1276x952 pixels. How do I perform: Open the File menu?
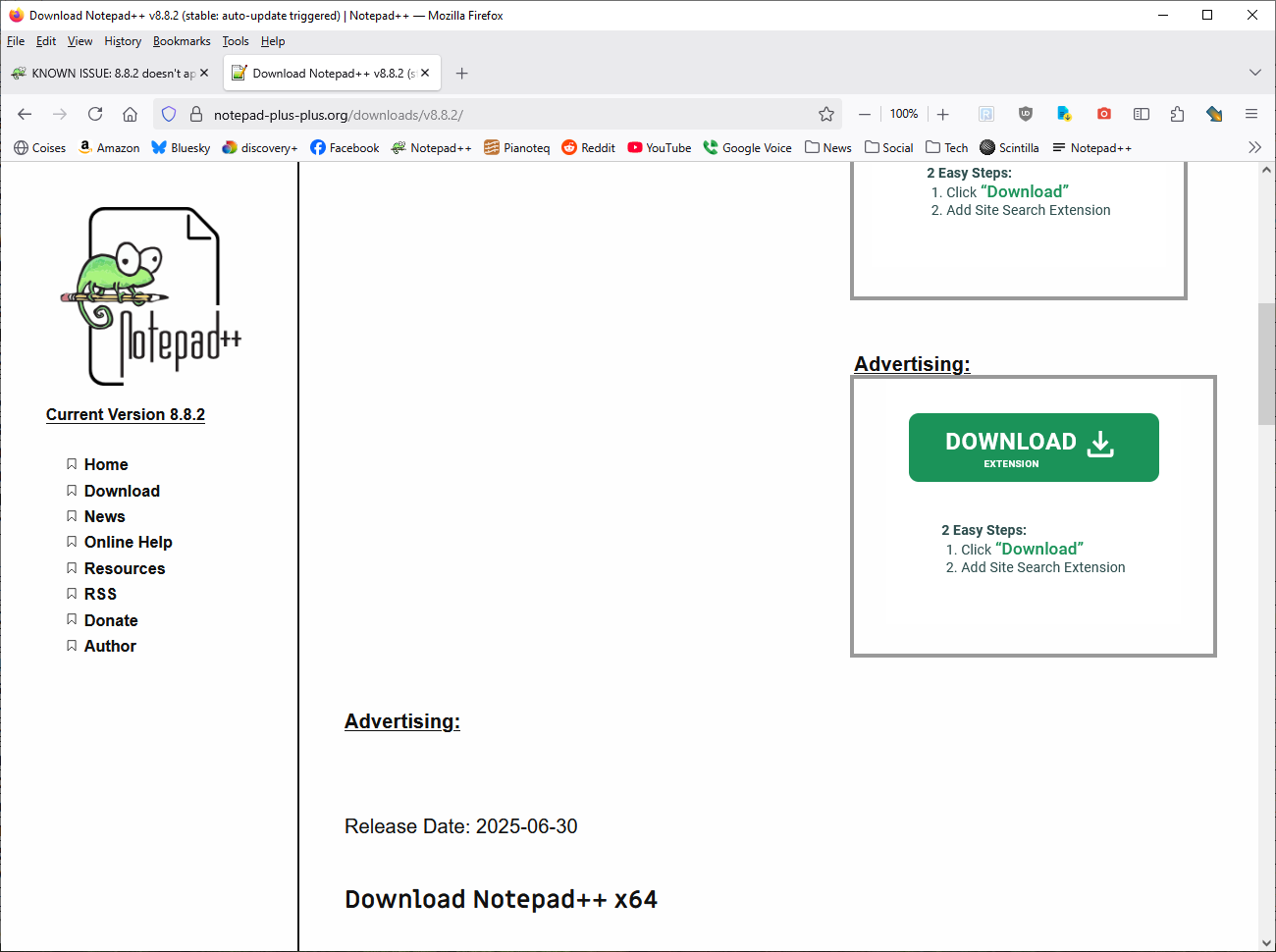tap(16, 41)
